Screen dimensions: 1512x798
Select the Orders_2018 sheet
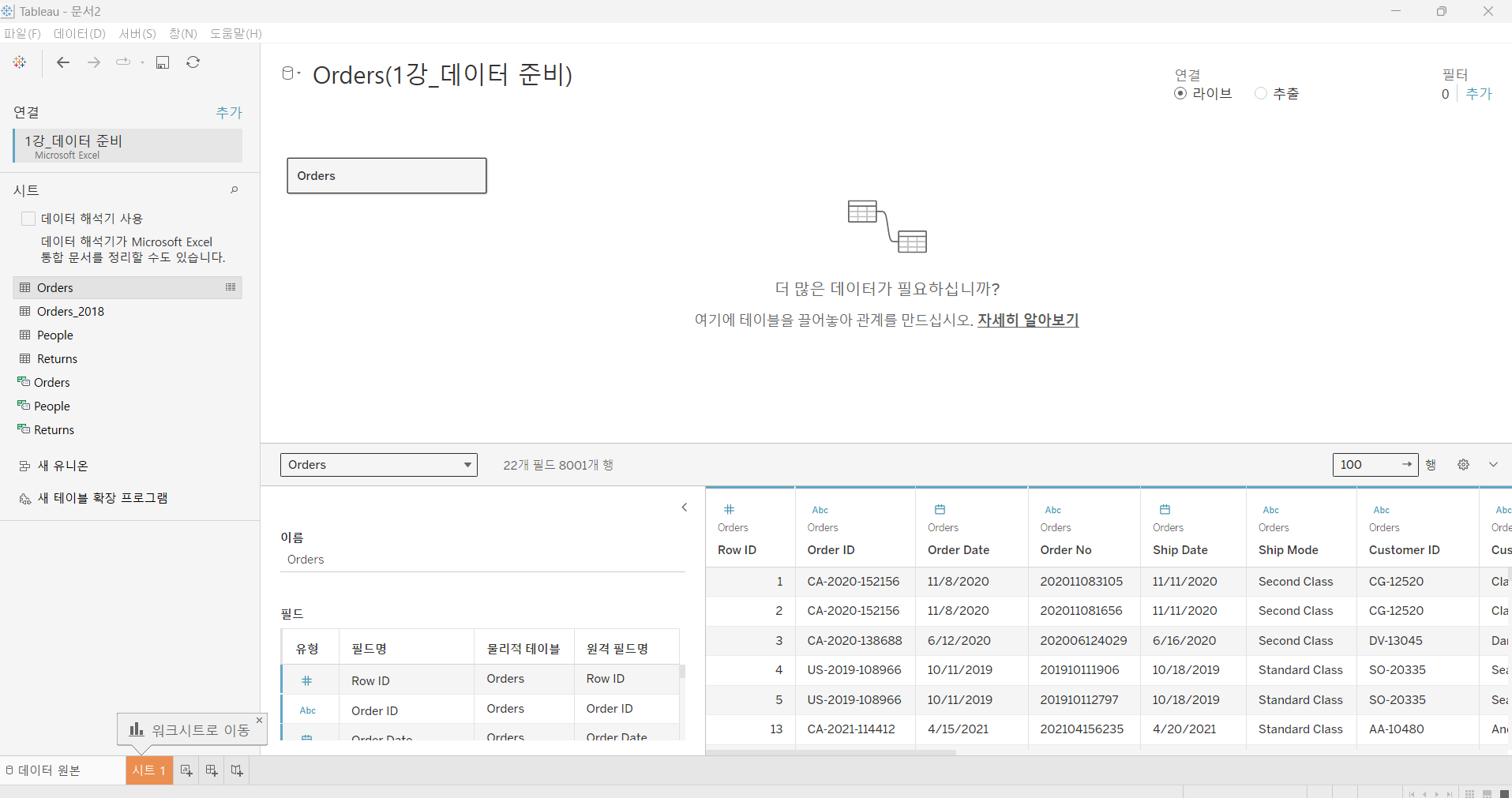70,311
